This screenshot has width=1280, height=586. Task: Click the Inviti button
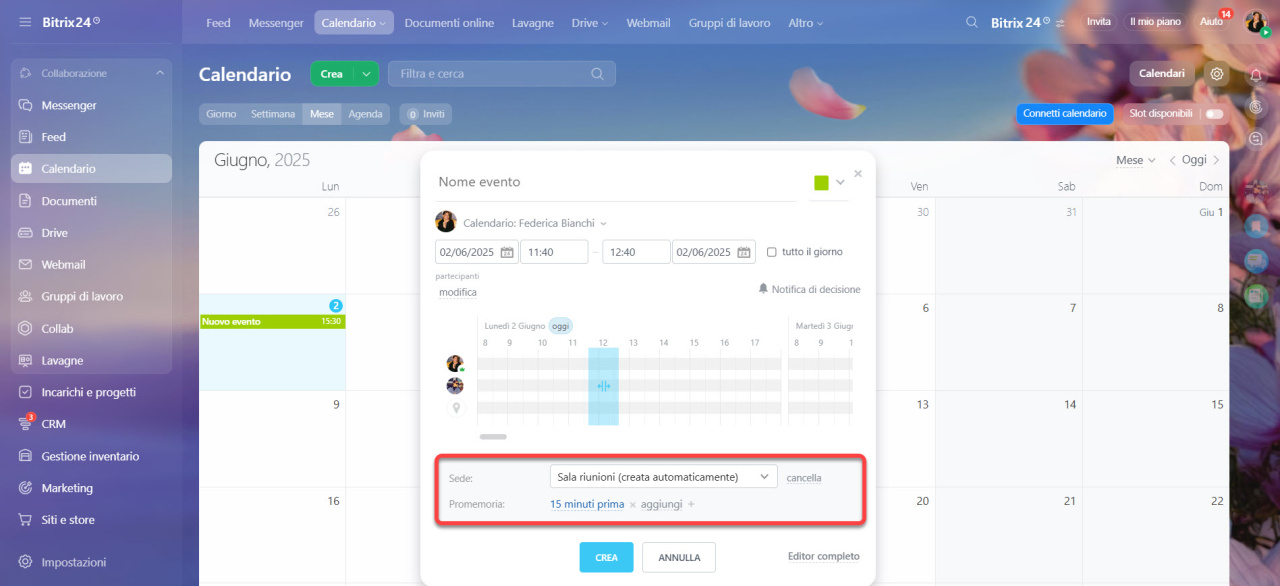426,114
